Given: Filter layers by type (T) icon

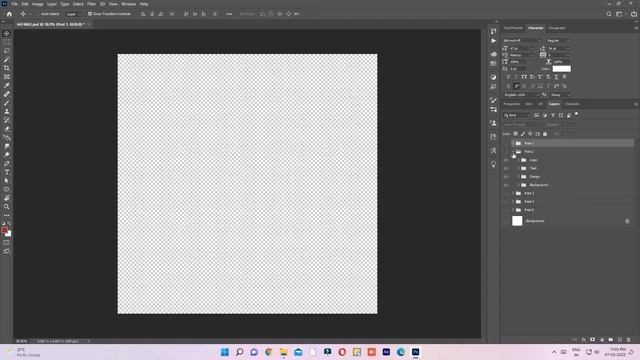Looking at the screenshot, I should coord(553,116).
